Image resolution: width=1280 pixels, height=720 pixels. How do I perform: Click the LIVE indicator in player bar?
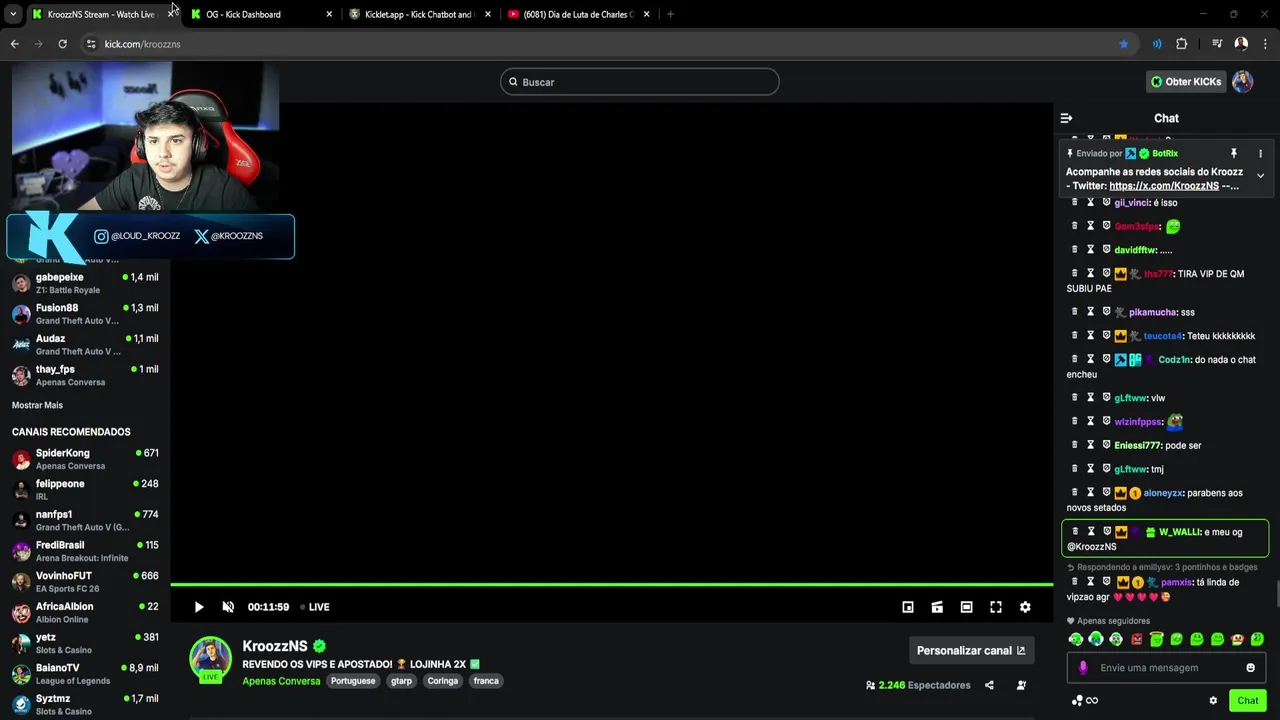click(314, 607)
